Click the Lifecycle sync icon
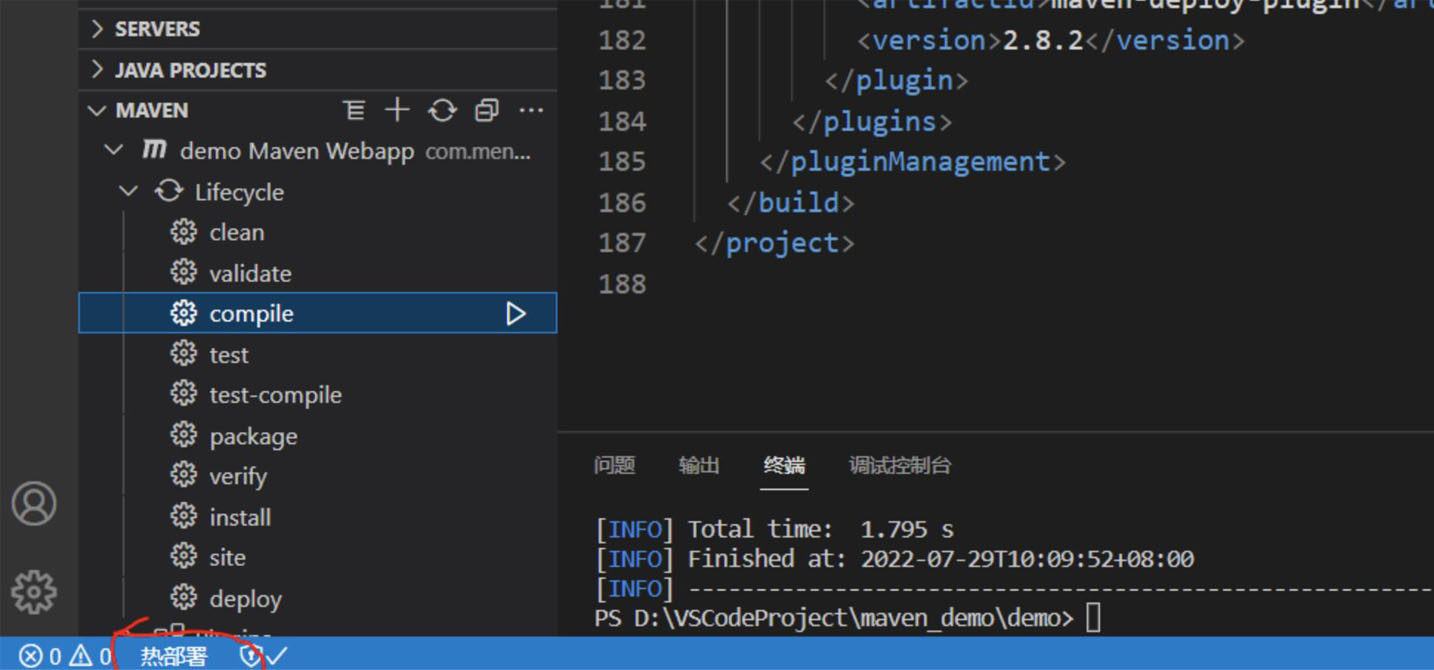The width and height of the screenshot is (1434, 670). coord(168,191)
